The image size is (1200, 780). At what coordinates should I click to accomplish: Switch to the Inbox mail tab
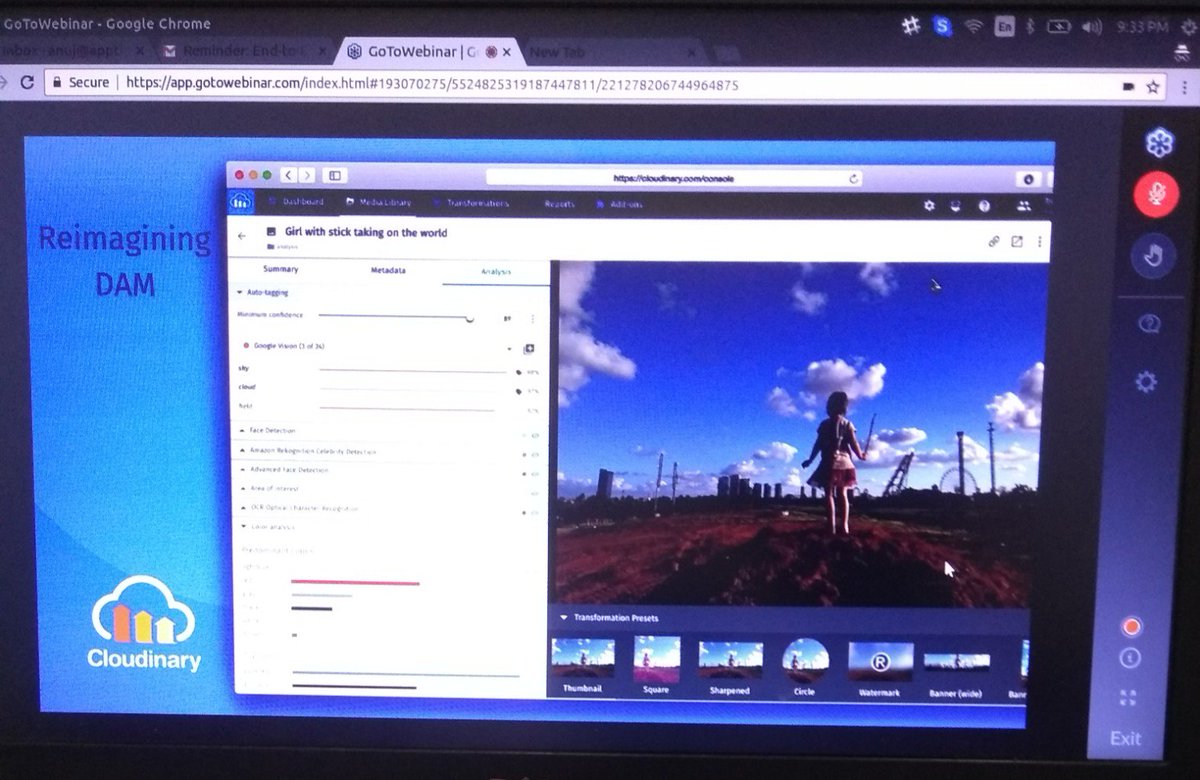pyautogui.click(x=70, y=50)
